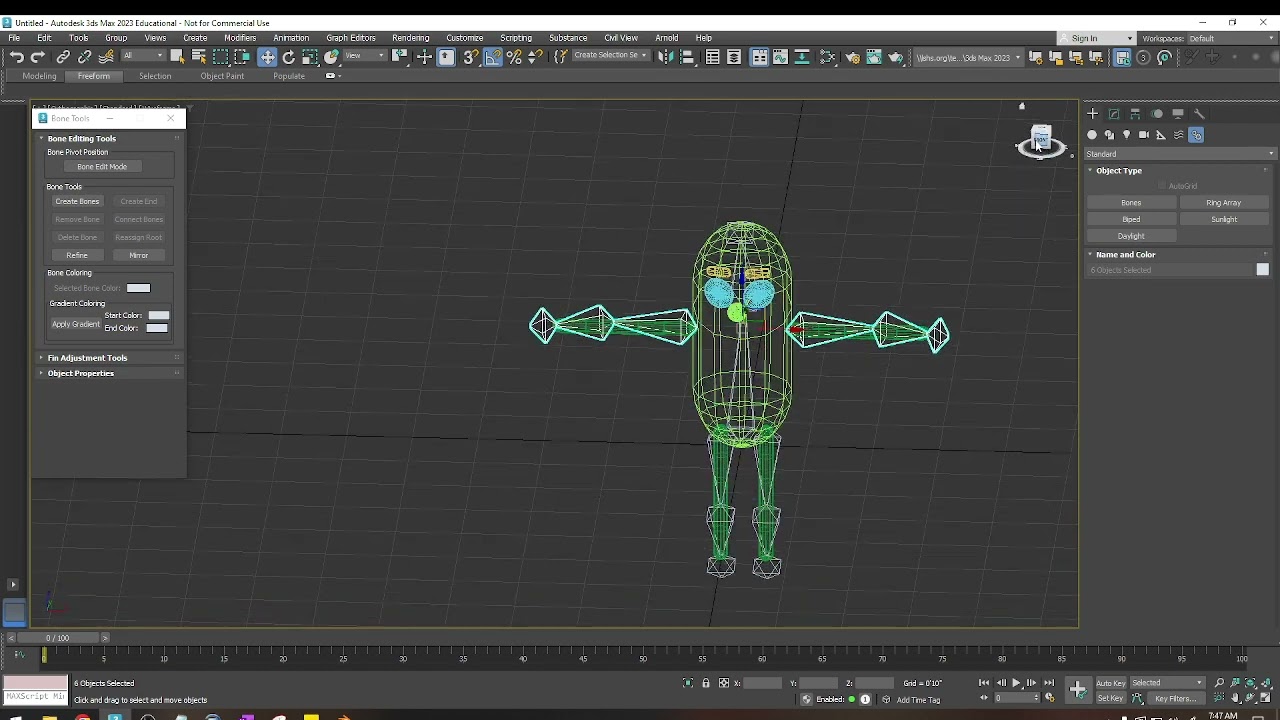The width and height of the screenshot is (1280, 720).
Task: Activate the Unlink Selection tool
Action: [x=85, y=57]
